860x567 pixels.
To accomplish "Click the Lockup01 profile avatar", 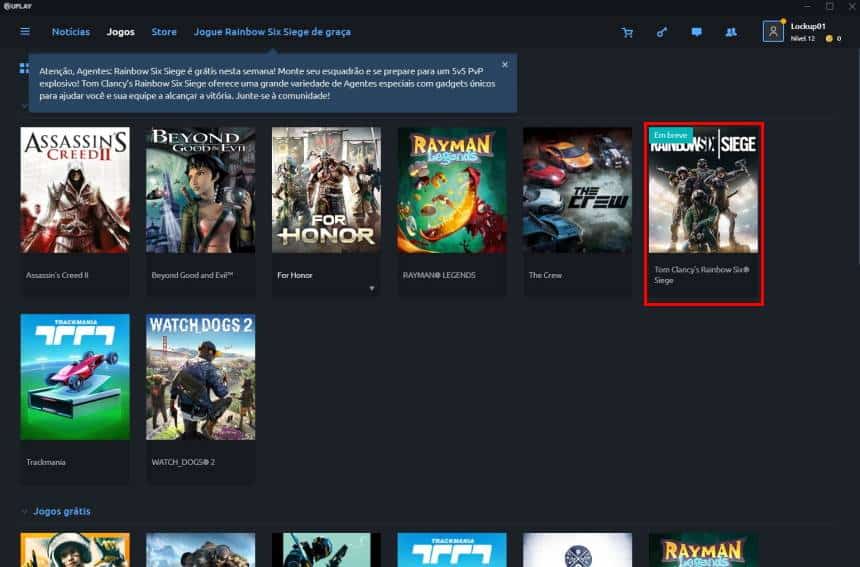I will 773,31.
